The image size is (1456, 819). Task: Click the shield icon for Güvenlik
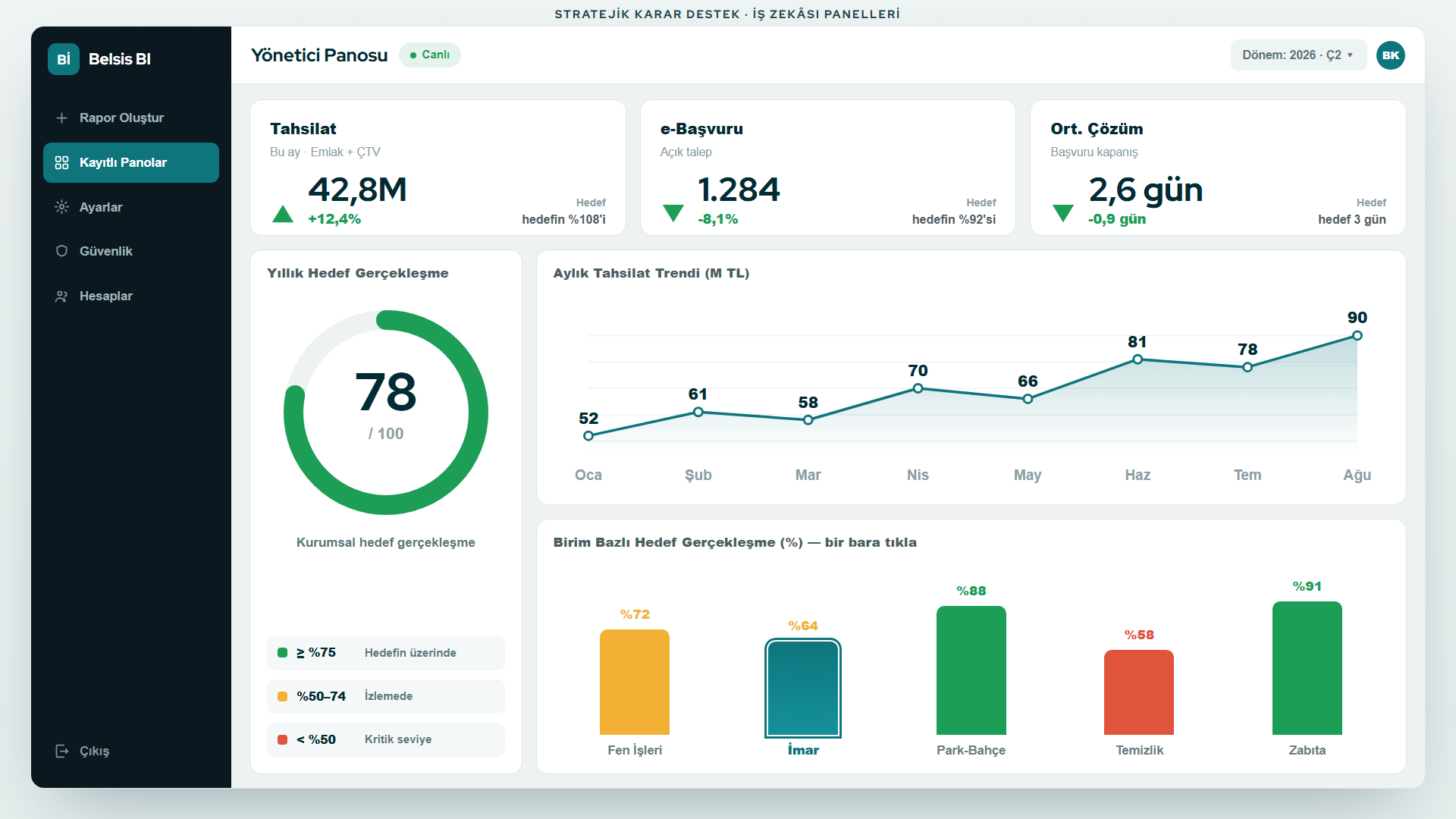(x=61, y=251)
